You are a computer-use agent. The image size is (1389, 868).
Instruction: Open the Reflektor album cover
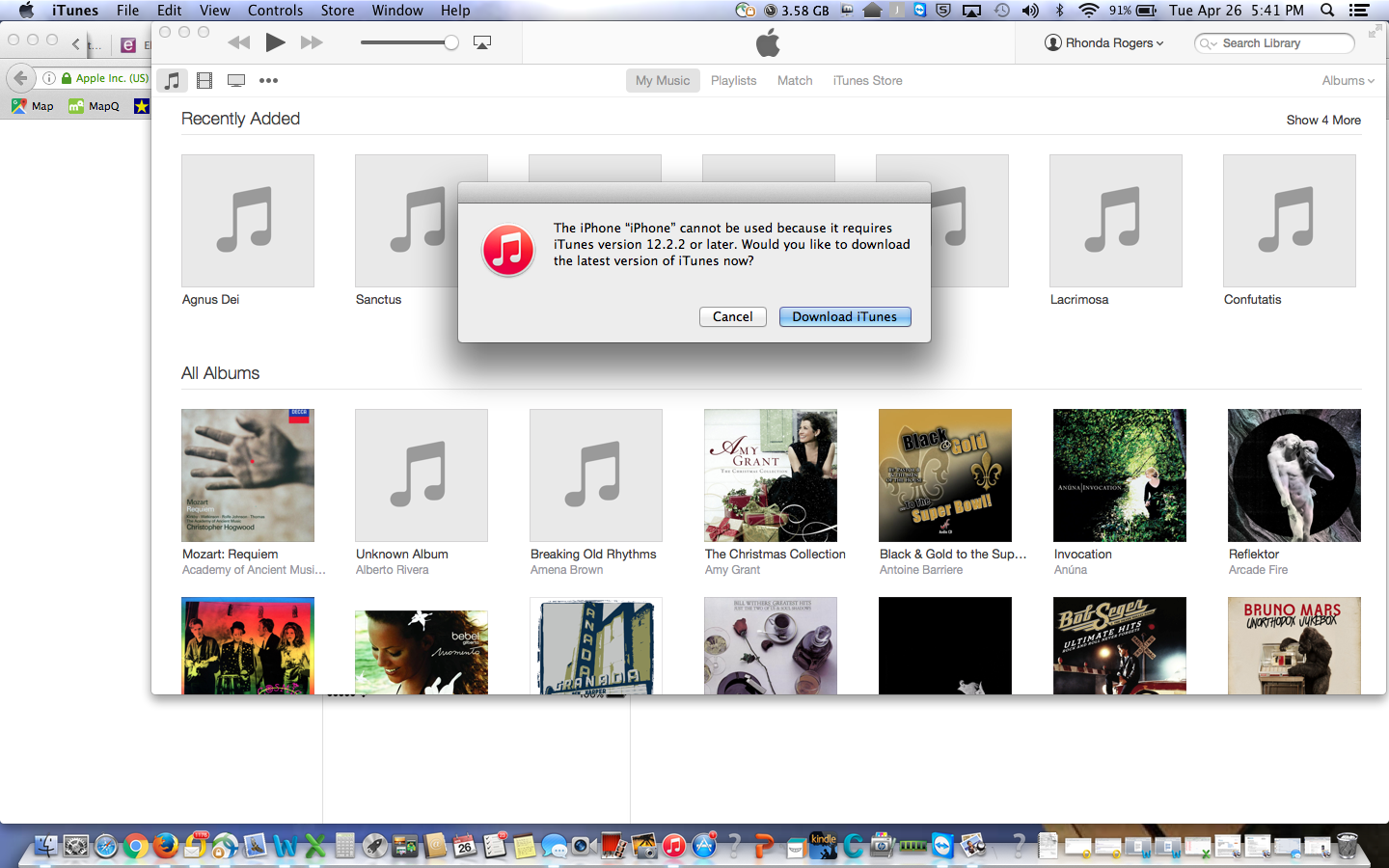pyautogui.click(x=1294, y=475)
